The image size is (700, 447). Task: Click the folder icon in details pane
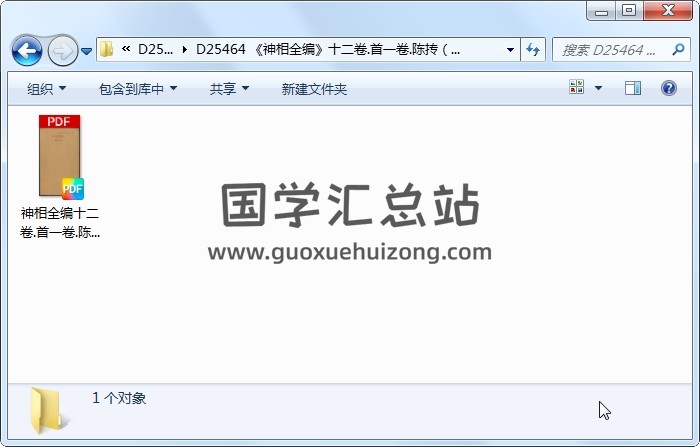pos(47,411)
